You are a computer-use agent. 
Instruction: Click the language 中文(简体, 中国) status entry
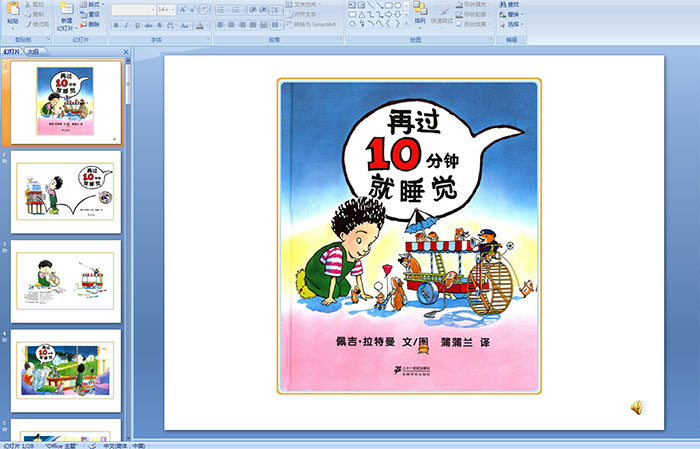click(x=124, y=445)
